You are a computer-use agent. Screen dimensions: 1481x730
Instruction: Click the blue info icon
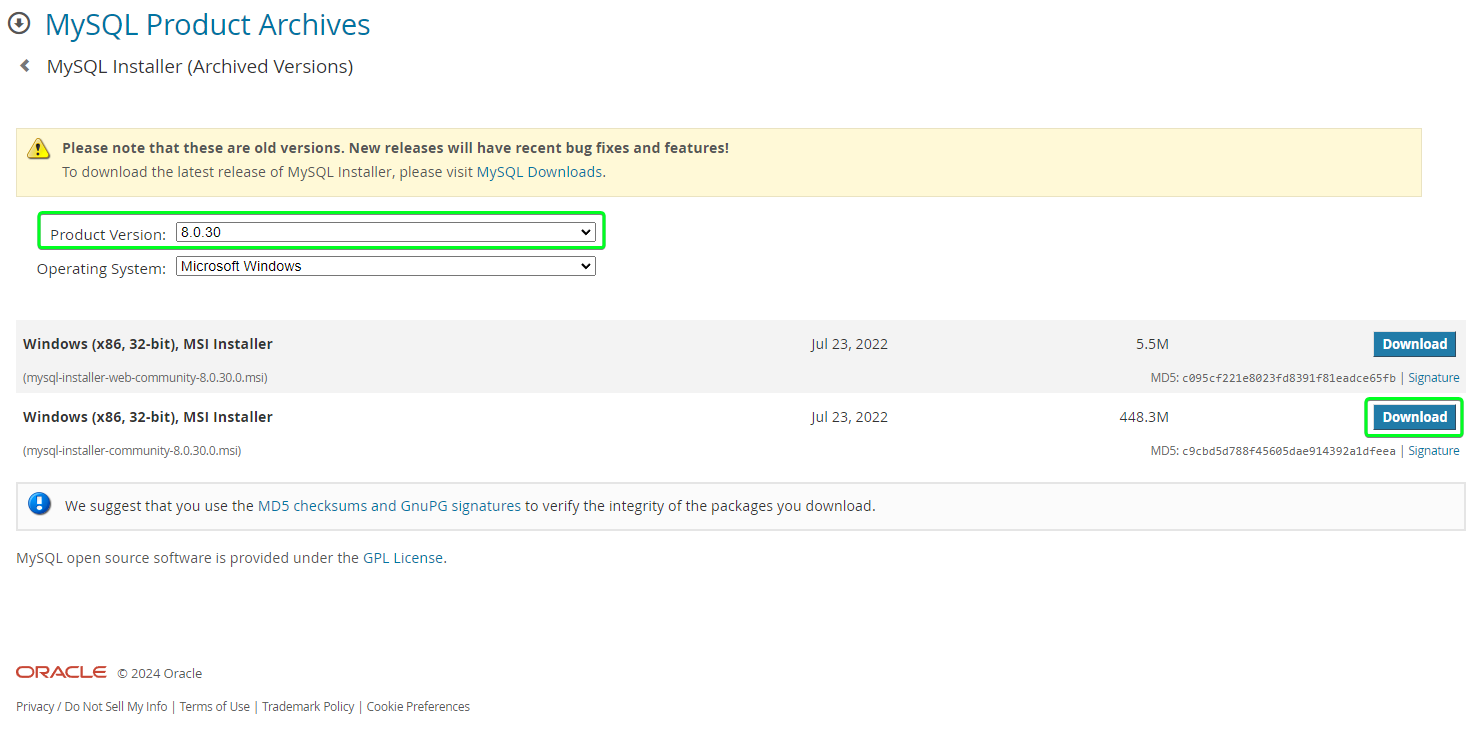[x=40, y=504]
